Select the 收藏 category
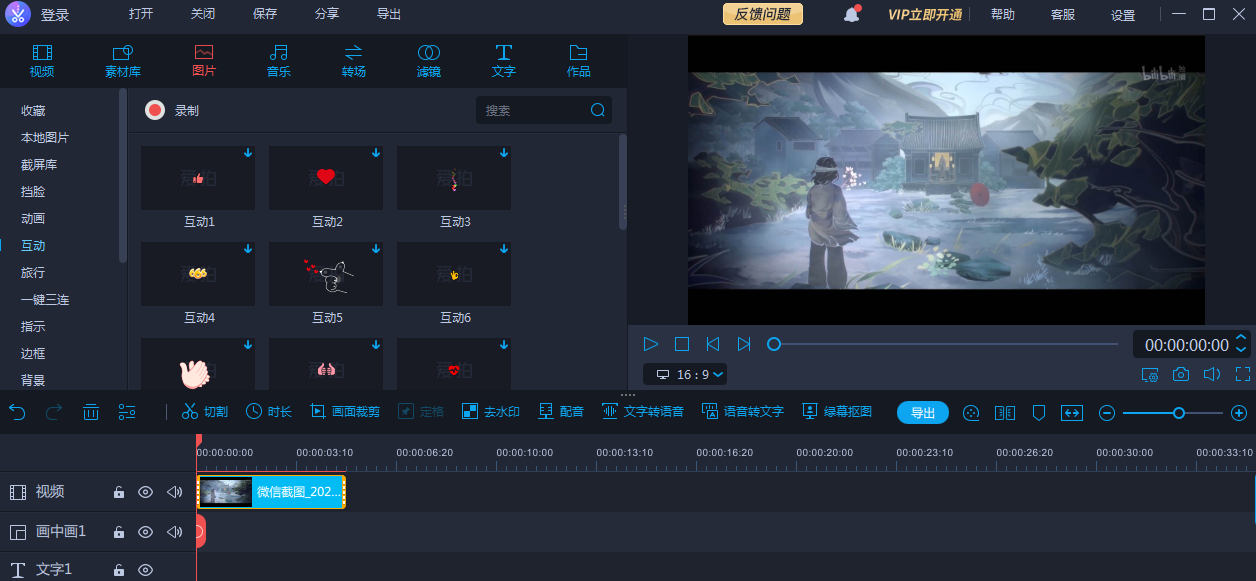This screenshot has width=1256, height=581. [33, 110]
